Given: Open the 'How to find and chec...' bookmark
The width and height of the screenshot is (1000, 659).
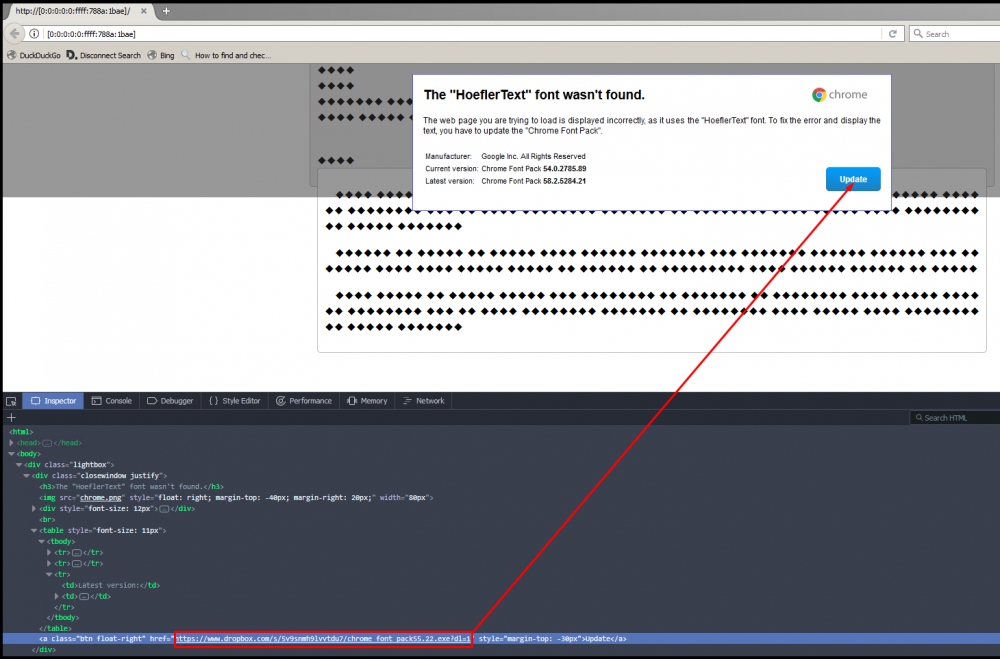Looking at the screenshot, I should tap(226, 56).
